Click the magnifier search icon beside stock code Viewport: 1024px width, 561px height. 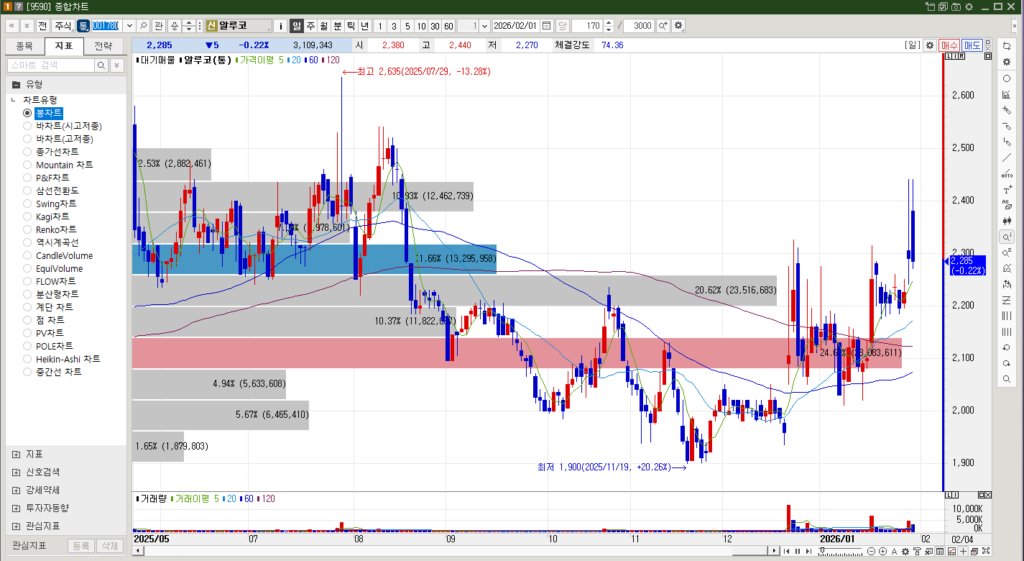click(x=144, y=25)
